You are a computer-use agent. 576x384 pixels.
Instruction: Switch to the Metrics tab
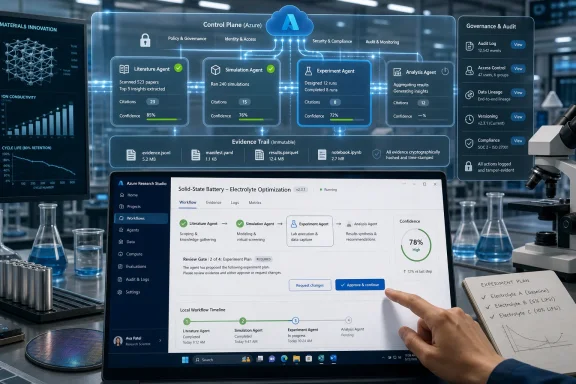pyautogui.click(x=255, y=202)
